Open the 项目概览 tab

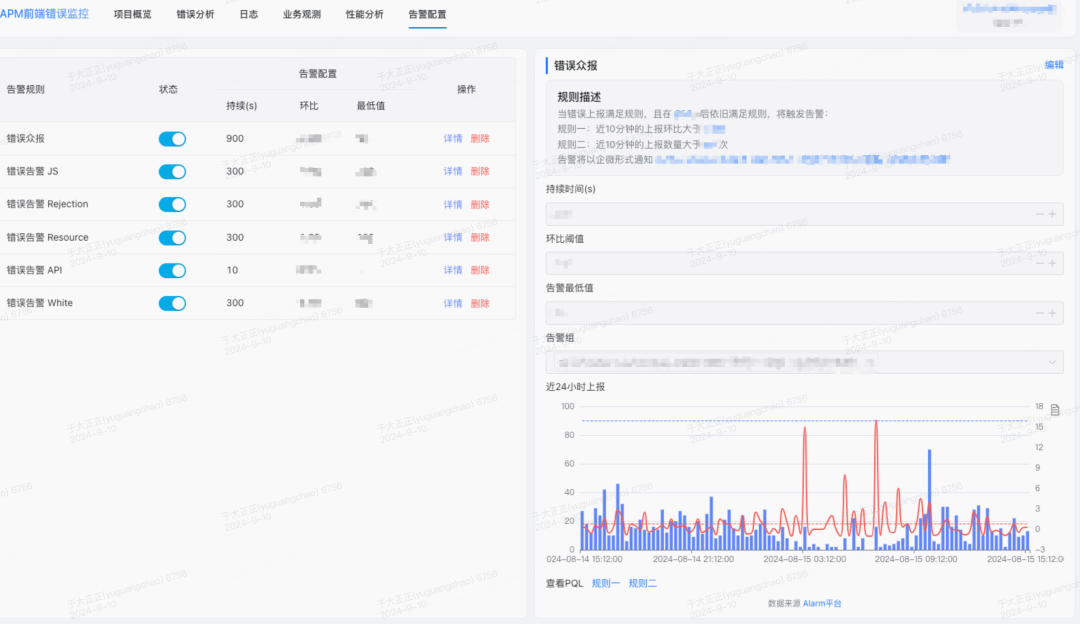click(132, 14)
